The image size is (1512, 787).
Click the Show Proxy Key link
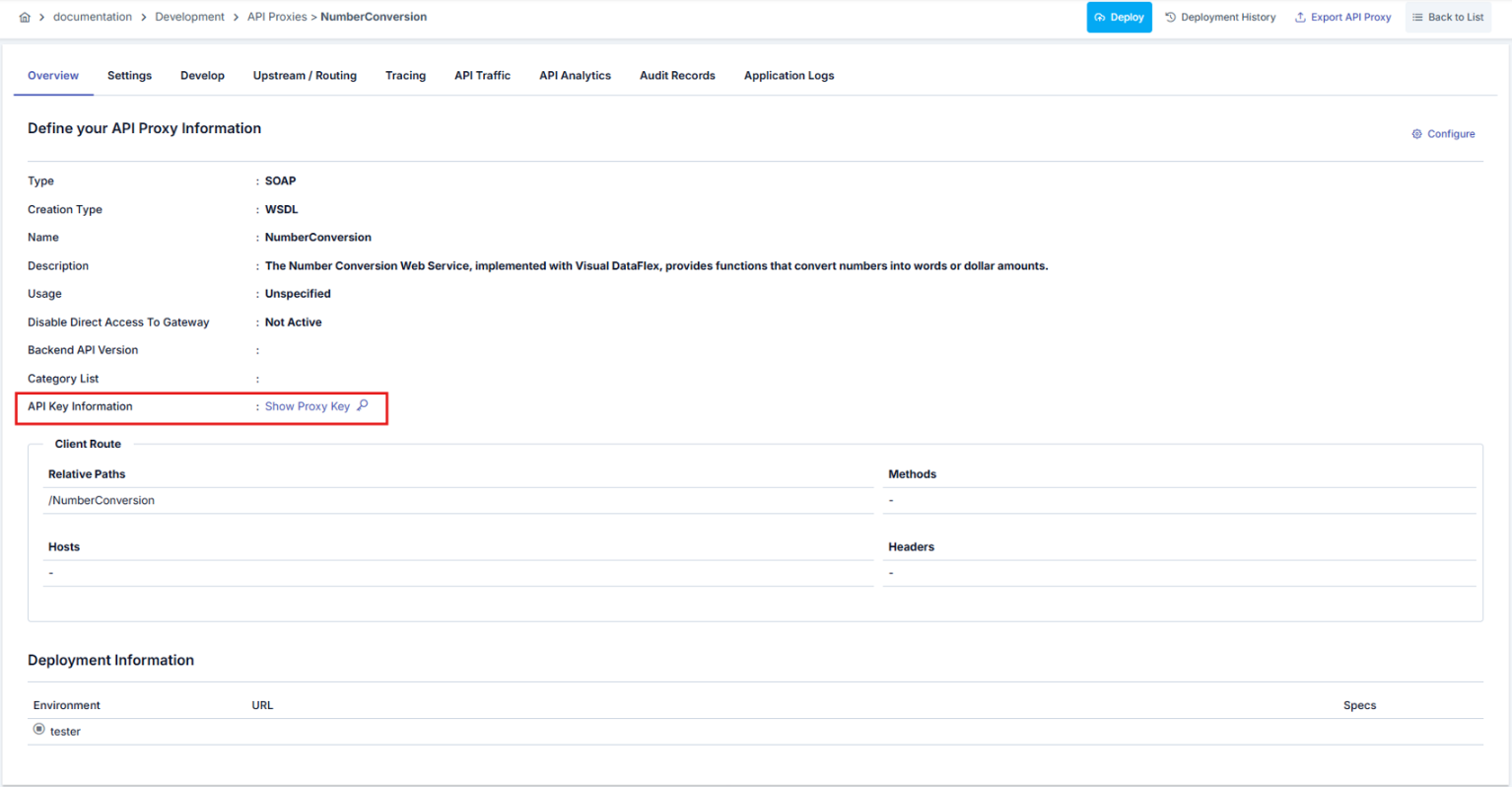point(307,406)
